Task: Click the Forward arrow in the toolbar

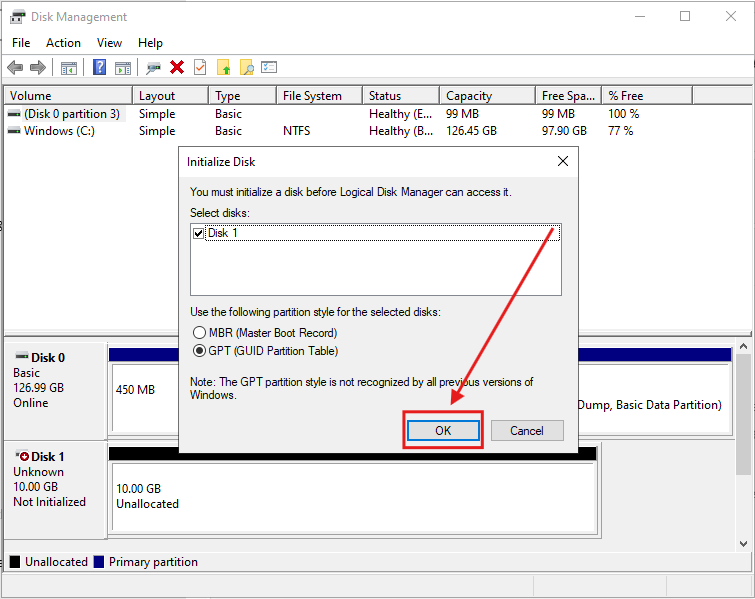Action: pyautogui.click(x=38, y=67)
